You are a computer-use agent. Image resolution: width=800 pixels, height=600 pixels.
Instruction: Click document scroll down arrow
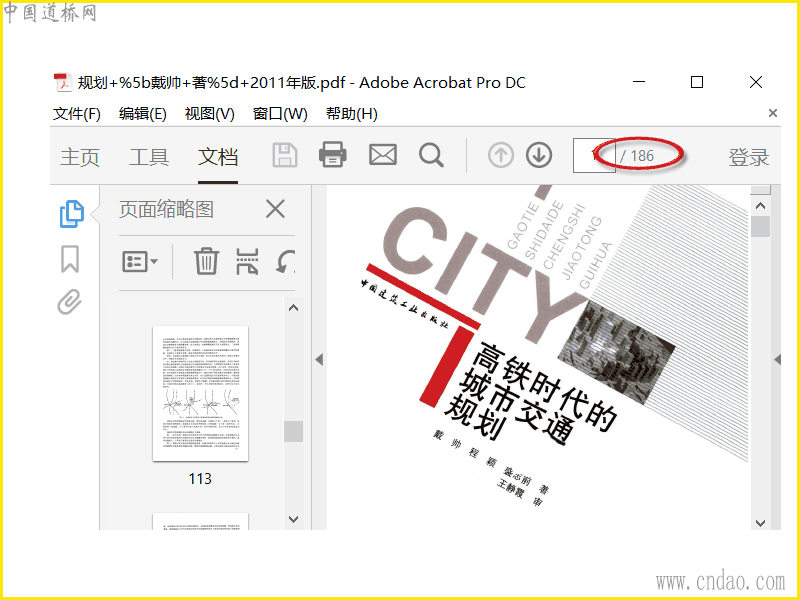pyautogui.click(x=760, y=523)
